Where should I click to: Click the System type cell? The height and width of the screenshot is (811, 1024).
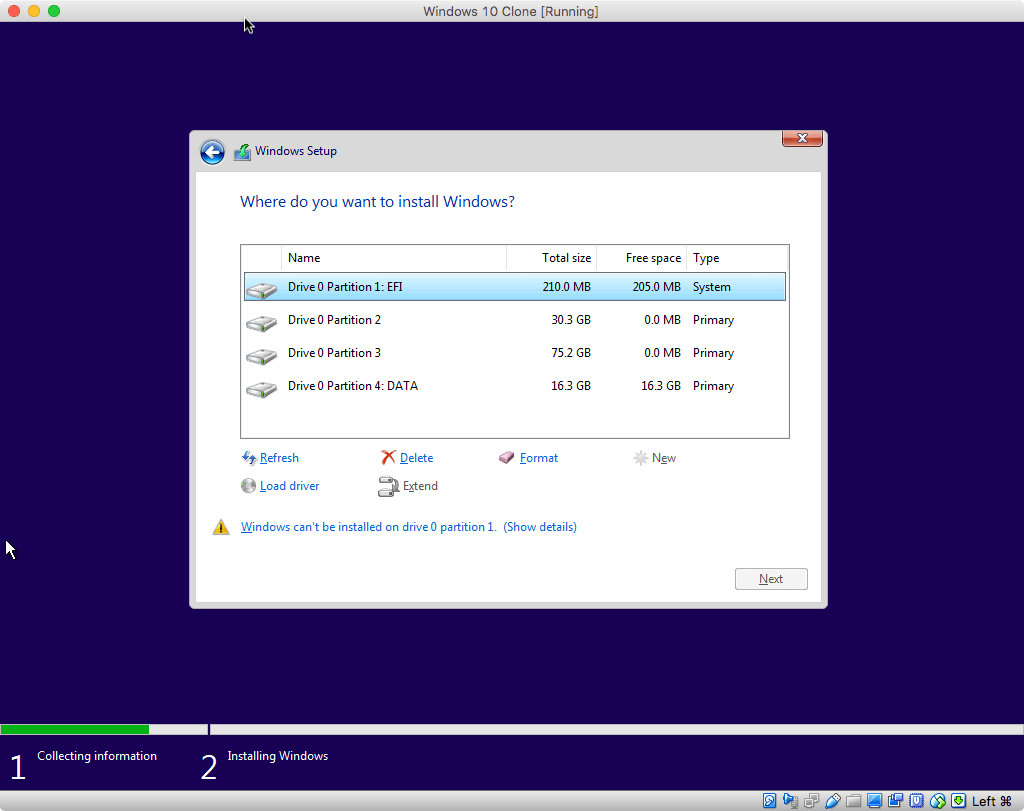point(712,287)
